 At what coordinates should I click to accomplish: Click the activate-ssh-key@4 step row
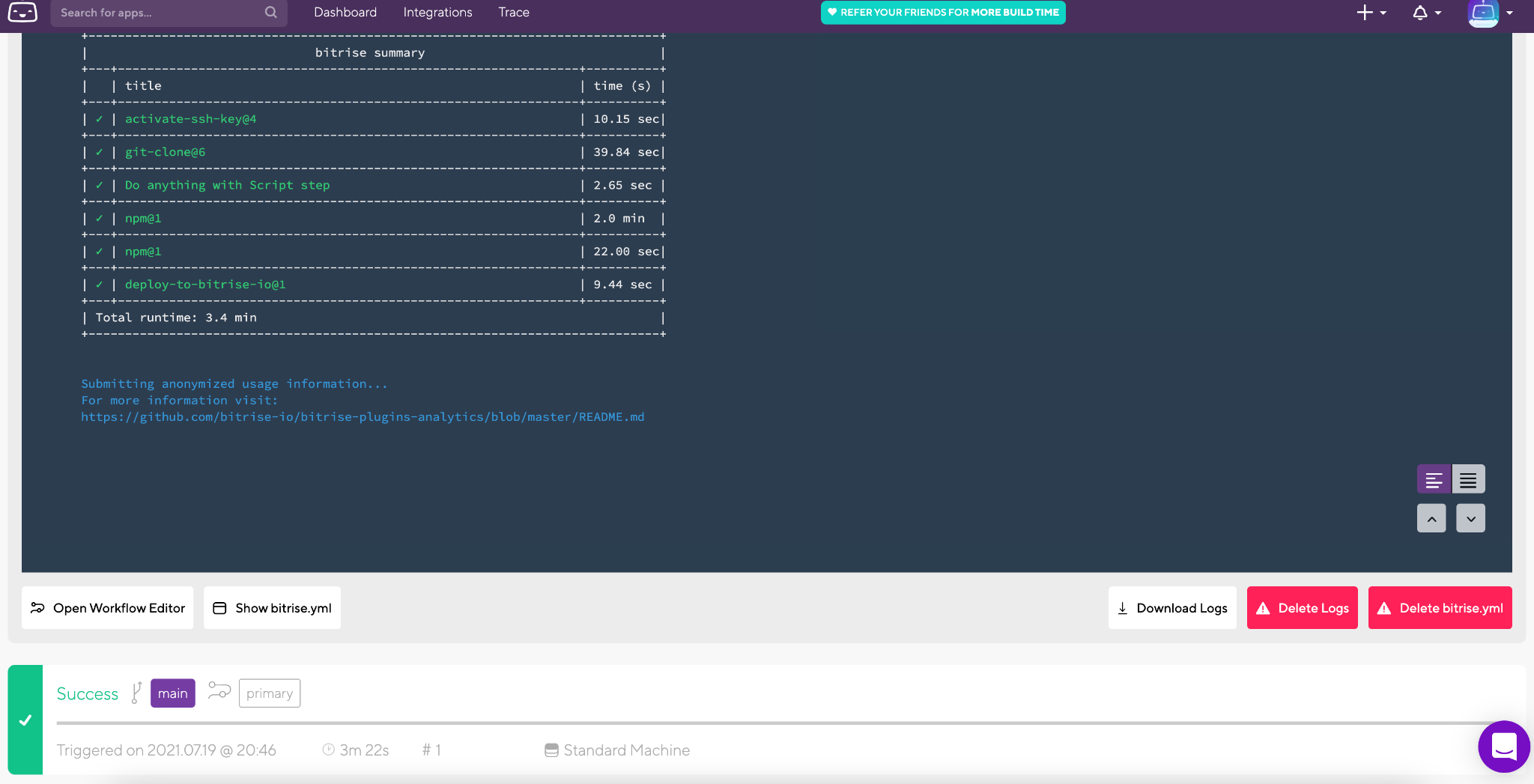(374, 119)
